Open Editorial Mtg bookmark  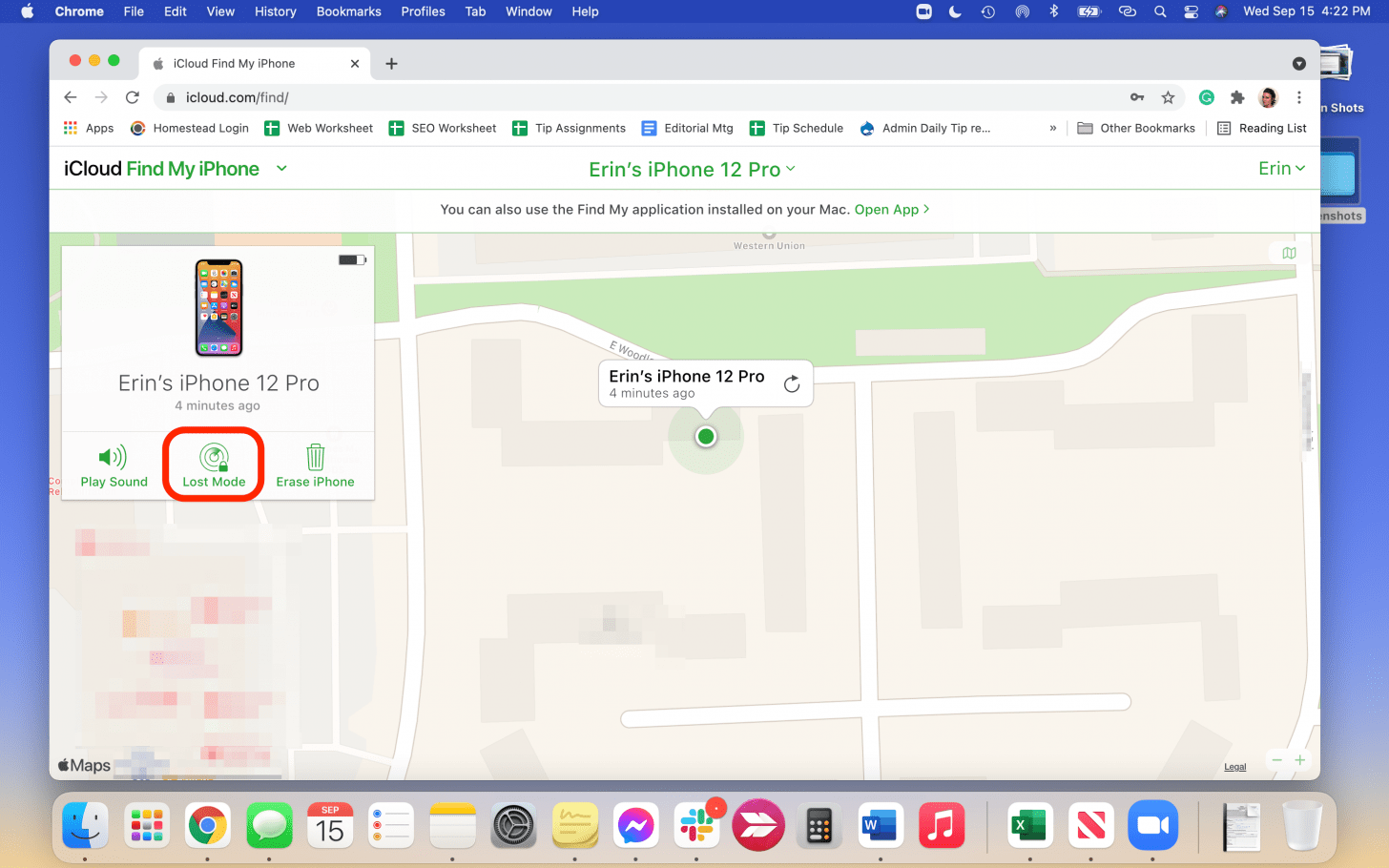[x=687, y=128]
